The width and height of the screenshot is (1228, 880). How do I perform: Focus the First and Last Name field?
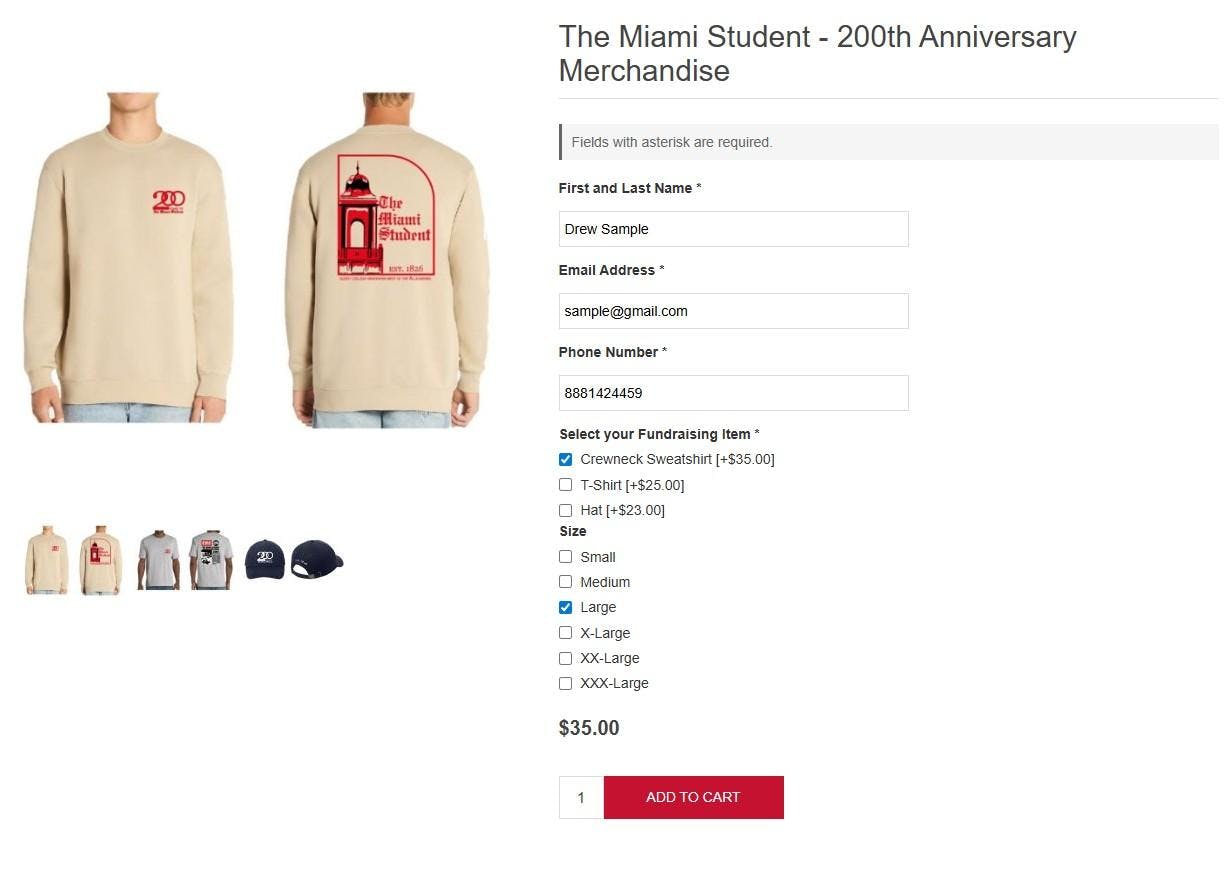733,229
